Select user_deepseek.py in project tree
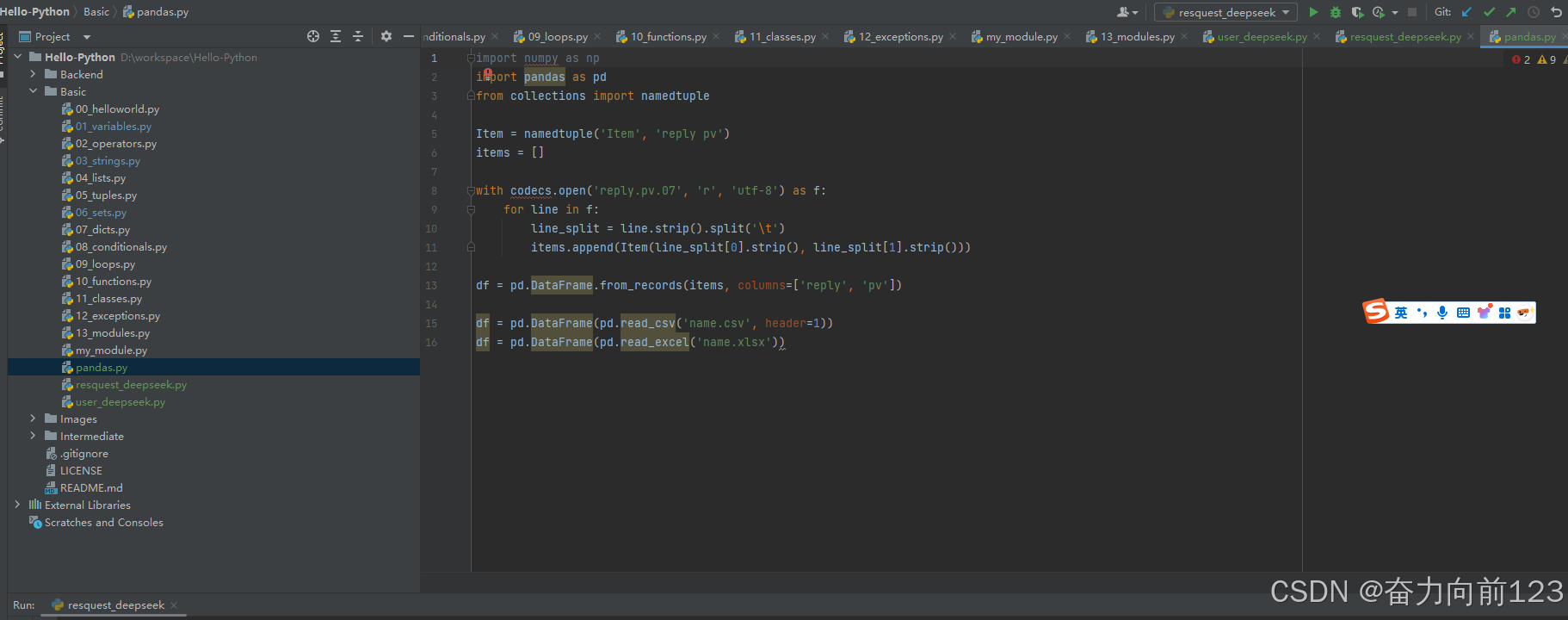 (x=120, y=401)
